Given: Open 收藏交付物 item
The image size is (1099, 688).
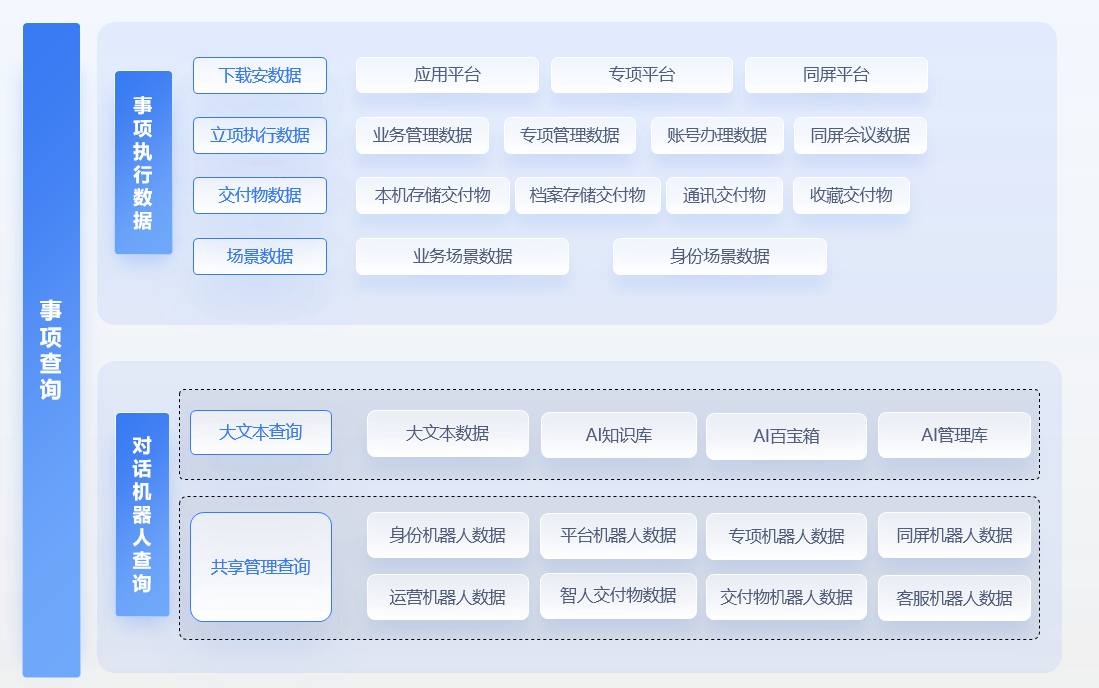Looking at the screenshot, I should pyautogui.click(x=851, y=195).
